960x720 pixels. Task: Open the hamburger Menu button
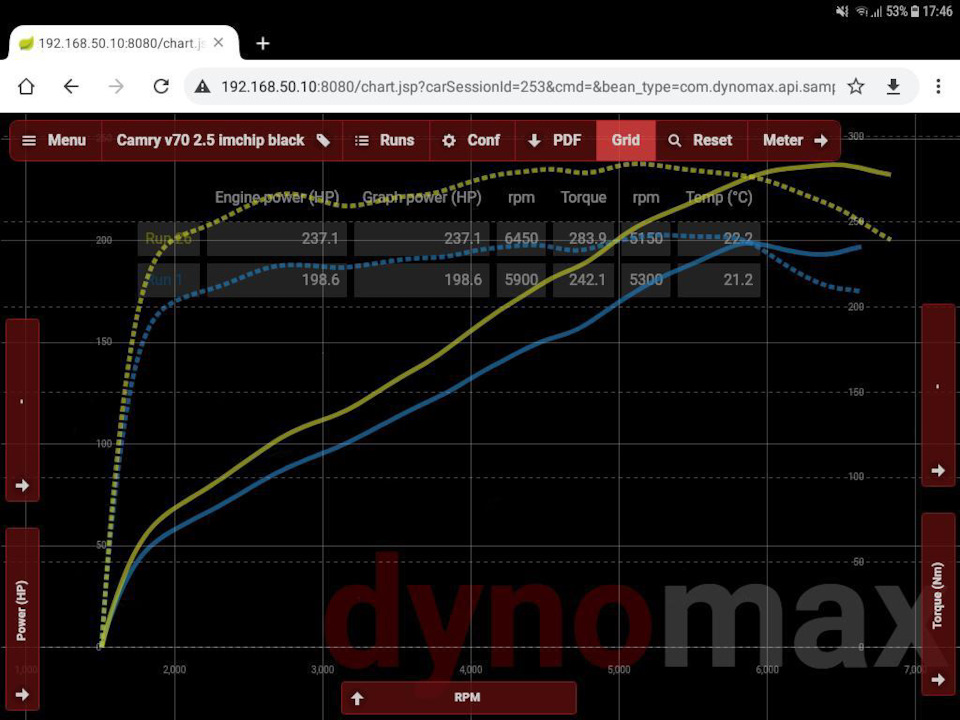[55, 140]
